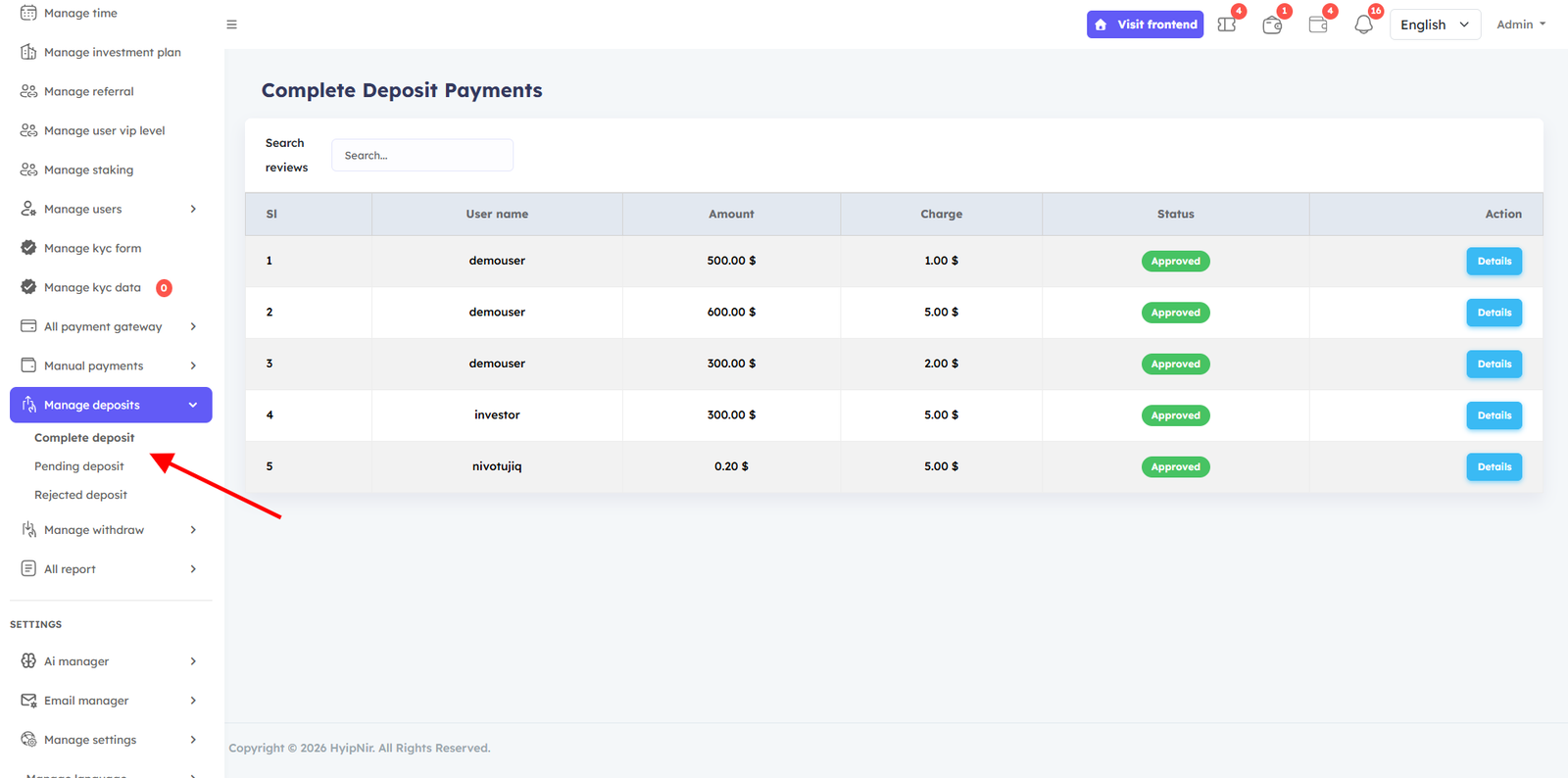Click the 600.00 $ amount cell
Viewport: 1568px width, 778px height.
pyautogui.click(x=731, y=312)
